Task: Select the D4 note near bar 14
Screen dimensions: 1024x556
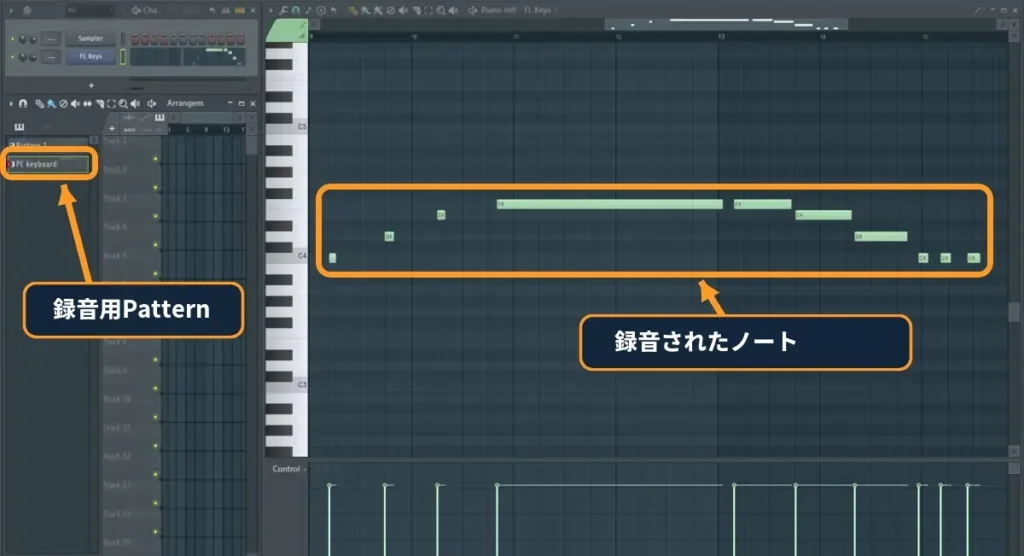Action: click(880, 237)
